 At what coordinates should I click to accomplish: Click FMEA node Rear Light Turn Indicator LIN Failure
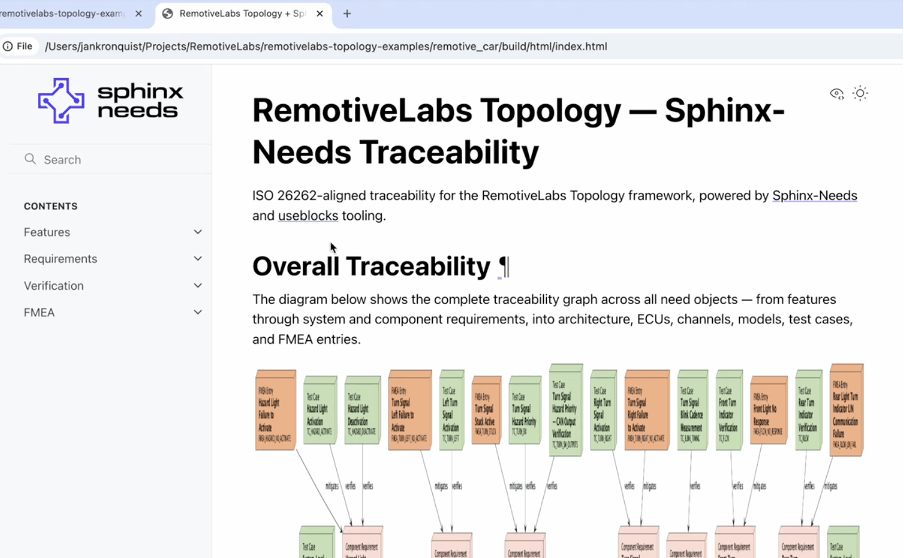[846, 410]
